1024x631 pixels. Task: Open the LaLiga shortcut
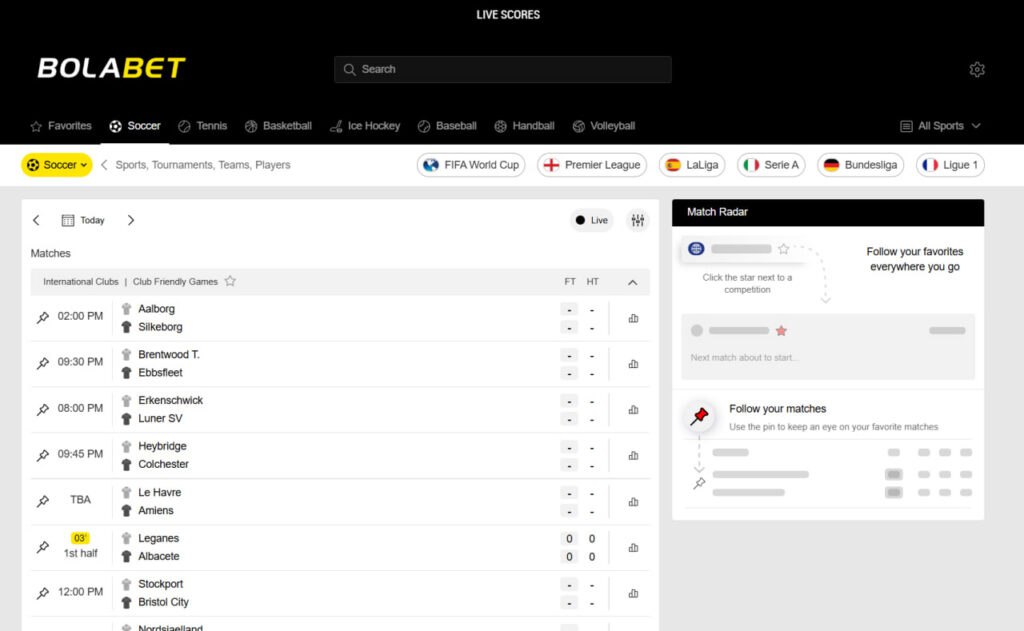(x=692, y=165)
